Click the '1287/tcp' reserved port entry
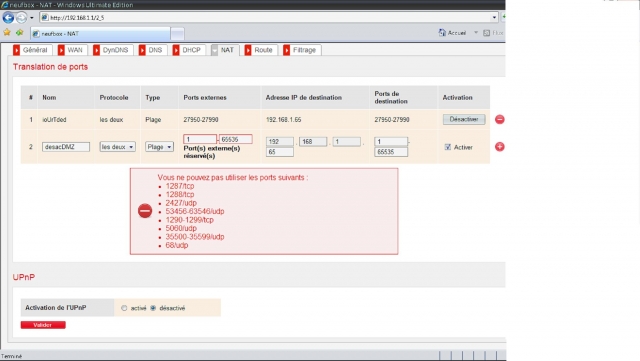Viewport: 640px width, 361px height. (180, 186)
